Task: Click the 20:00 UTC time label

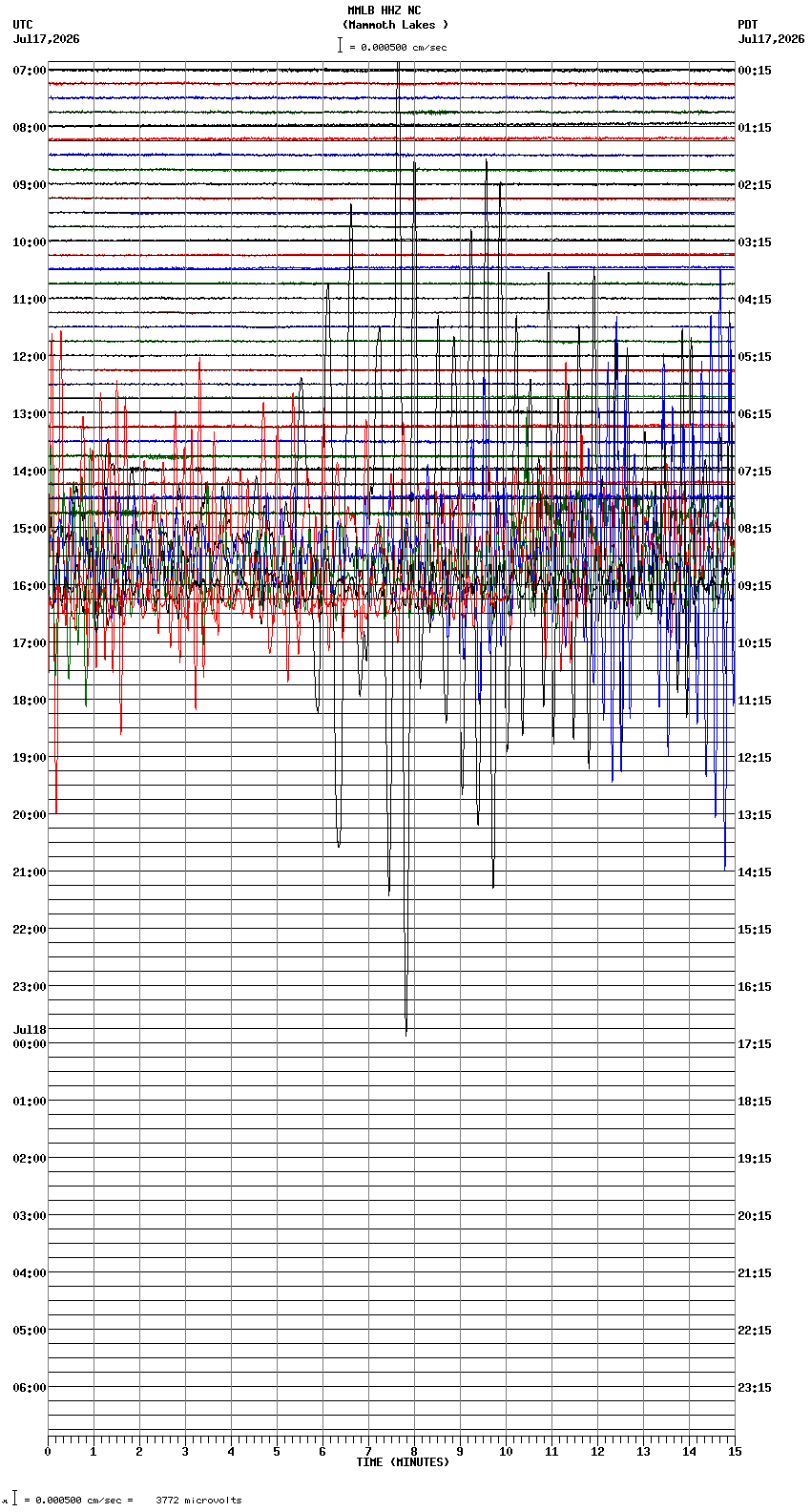Action: (30, 815)
